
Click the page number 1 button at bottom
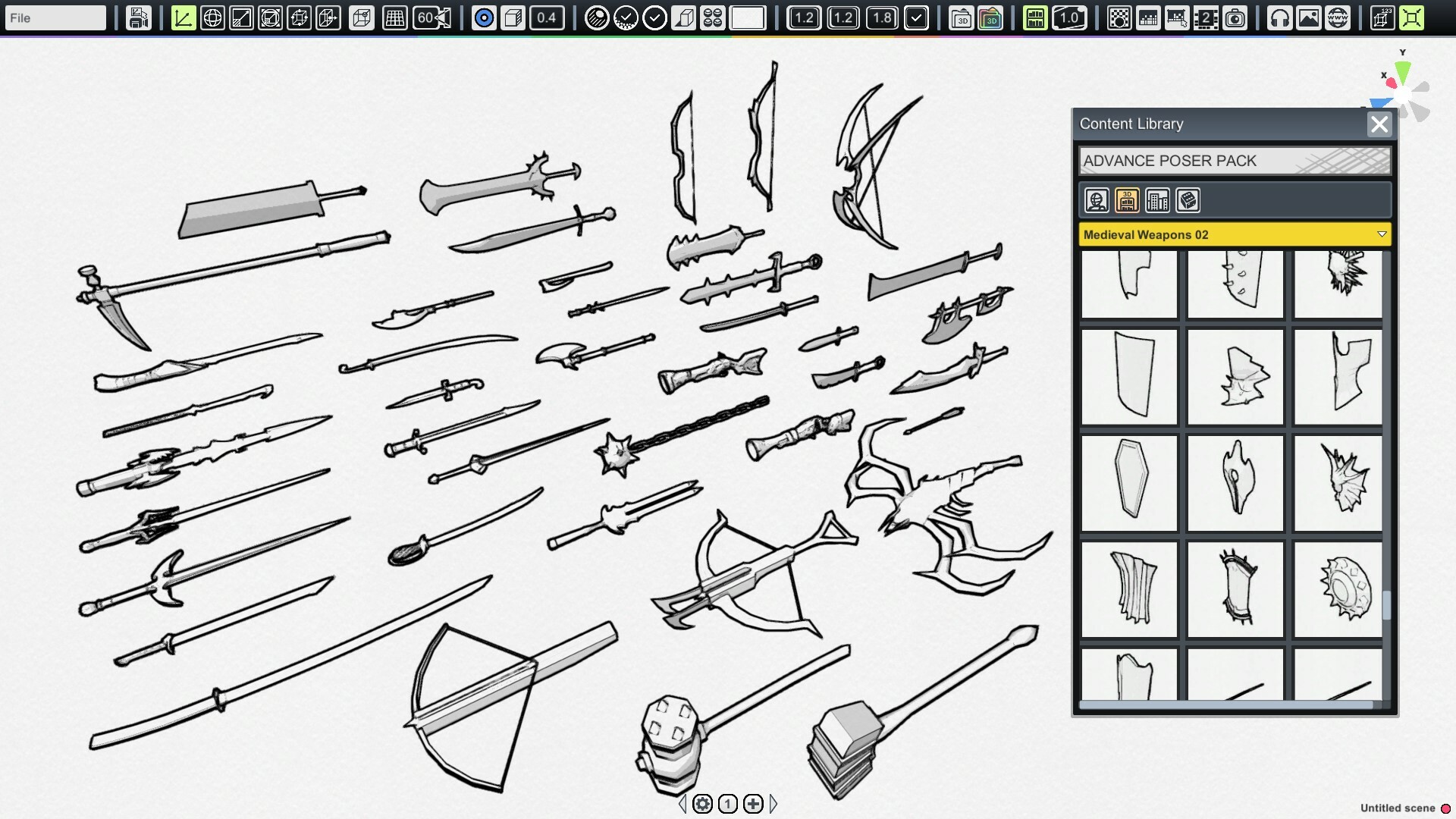728,804
